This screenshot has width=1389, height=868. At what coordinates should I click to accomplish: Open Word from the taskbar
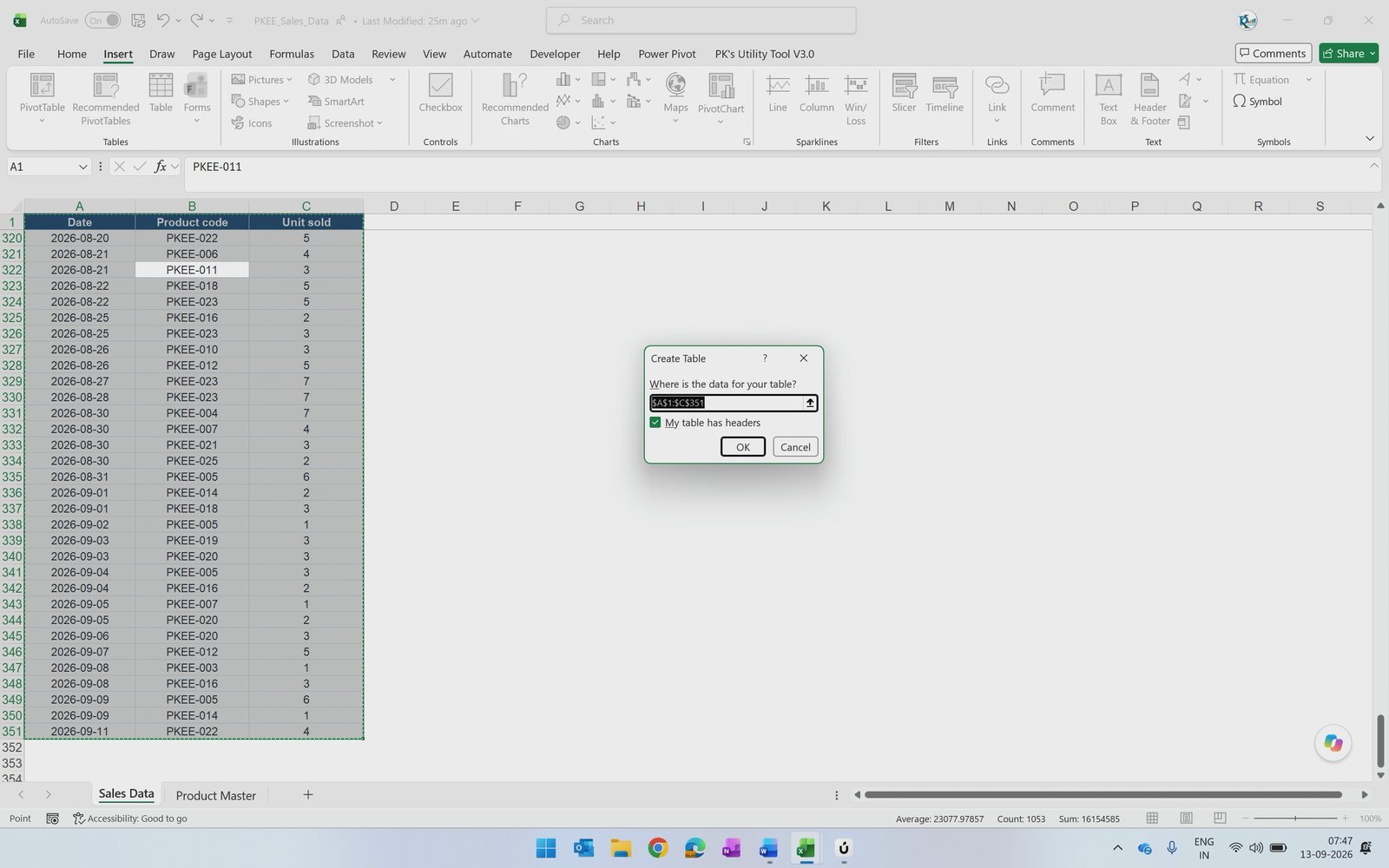point(768,848)
